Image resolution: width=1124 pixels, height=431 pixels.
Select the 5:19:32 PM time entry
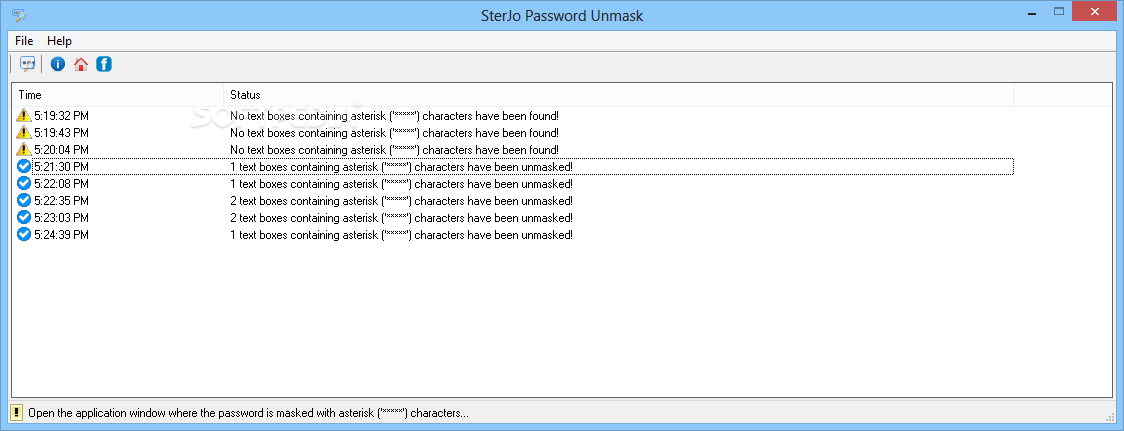(62, 115)
